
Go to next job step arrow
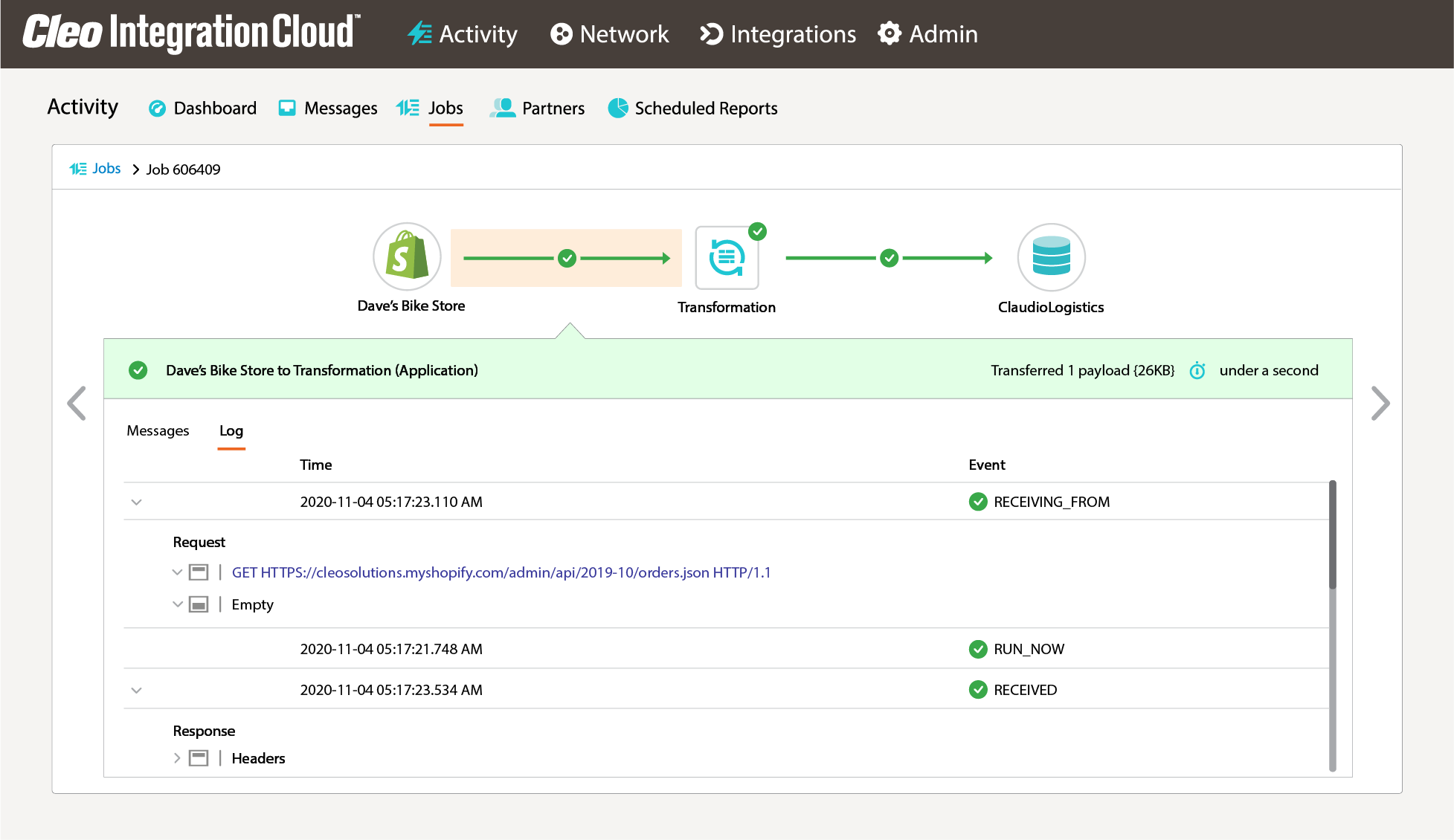(x=1380, y=404)
